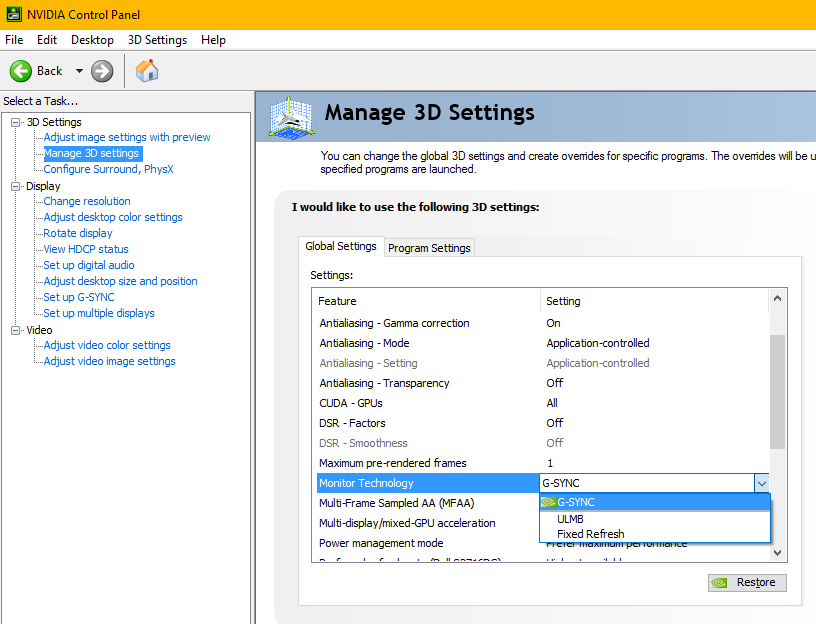Collapse the Display tree node
The width and height of the screenshot is (816, 624).
(16, 186)
